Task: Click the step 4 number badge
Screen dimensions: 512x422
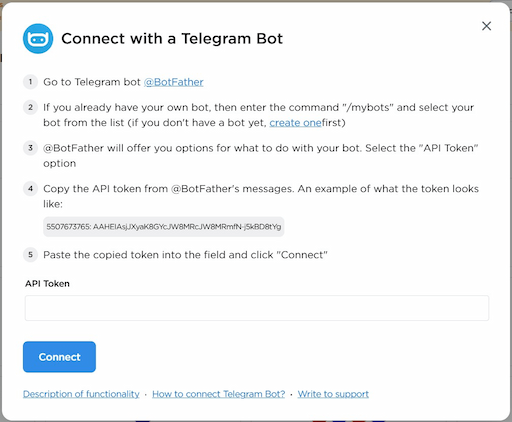Action: pos(30,189)
